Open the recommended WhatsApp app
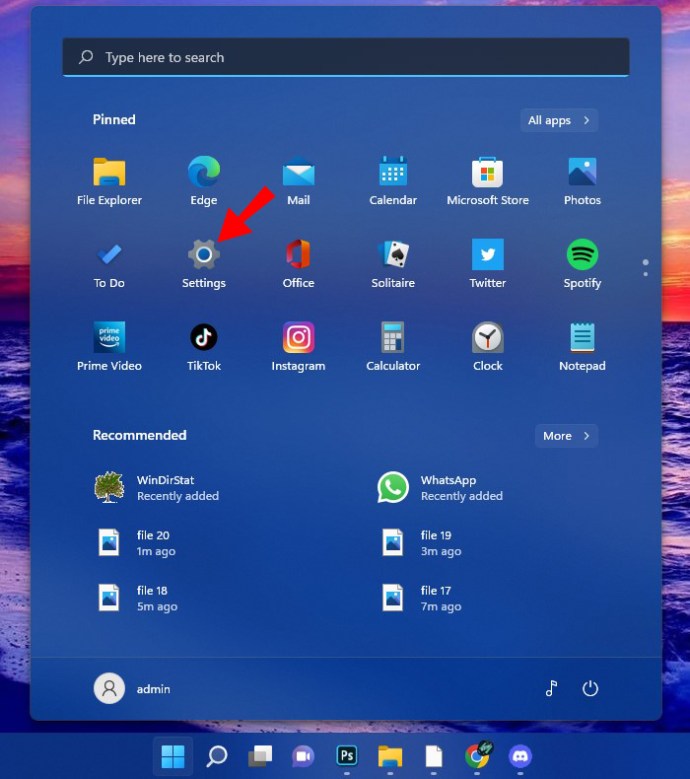This screenshot has width=690, height=779. point(440,488)
